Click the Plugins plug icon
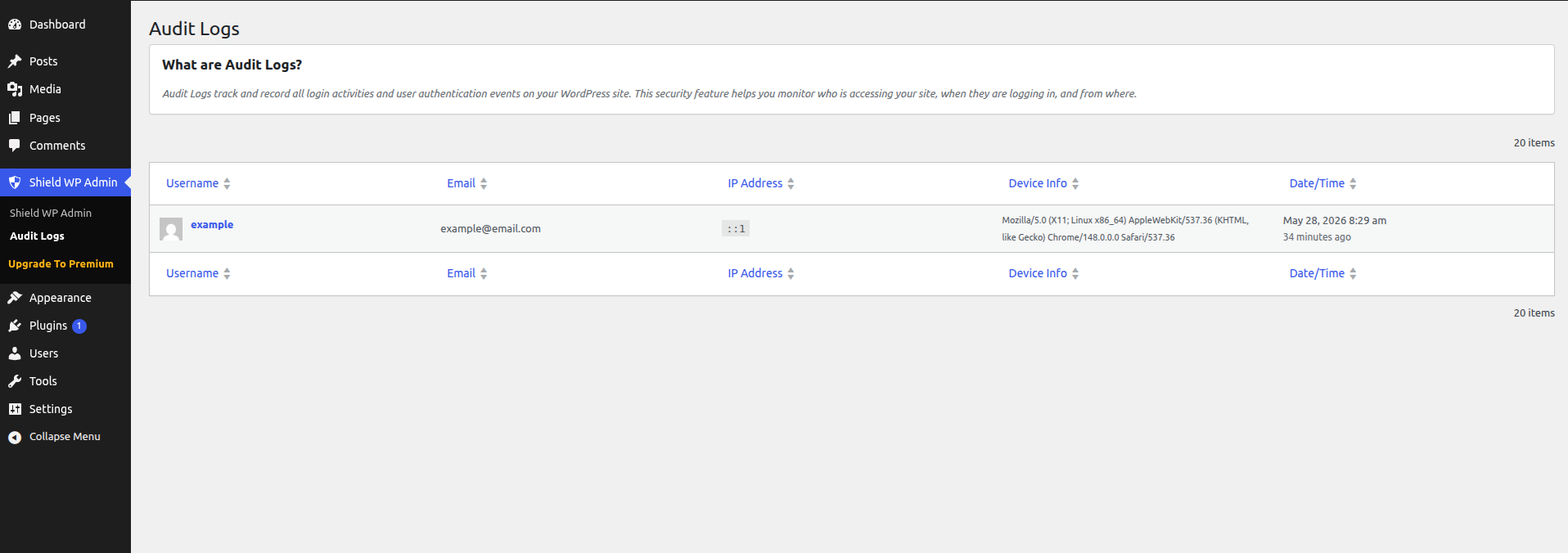 point(15,326)
